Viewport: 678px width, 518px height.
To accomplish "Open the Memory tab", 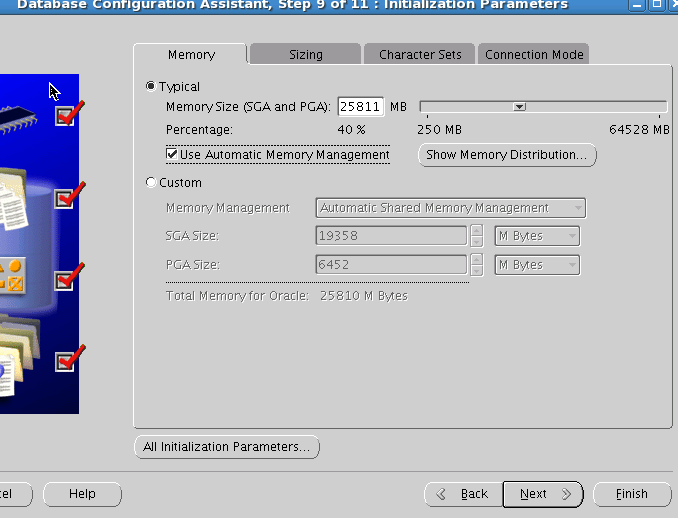I will point(191,54).
